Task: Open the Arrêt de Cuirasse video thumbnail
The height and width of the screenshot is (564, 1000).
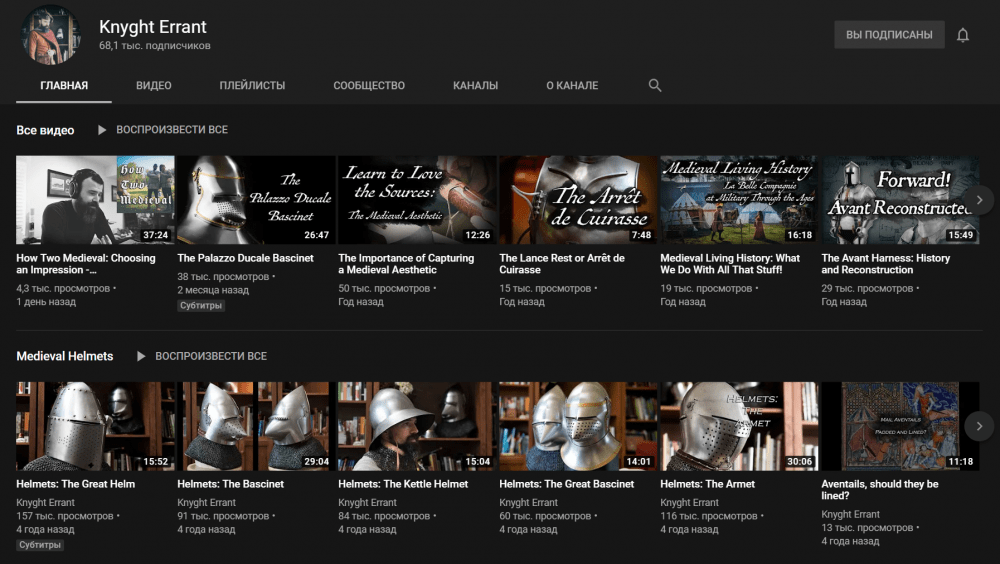Action: 578,200
